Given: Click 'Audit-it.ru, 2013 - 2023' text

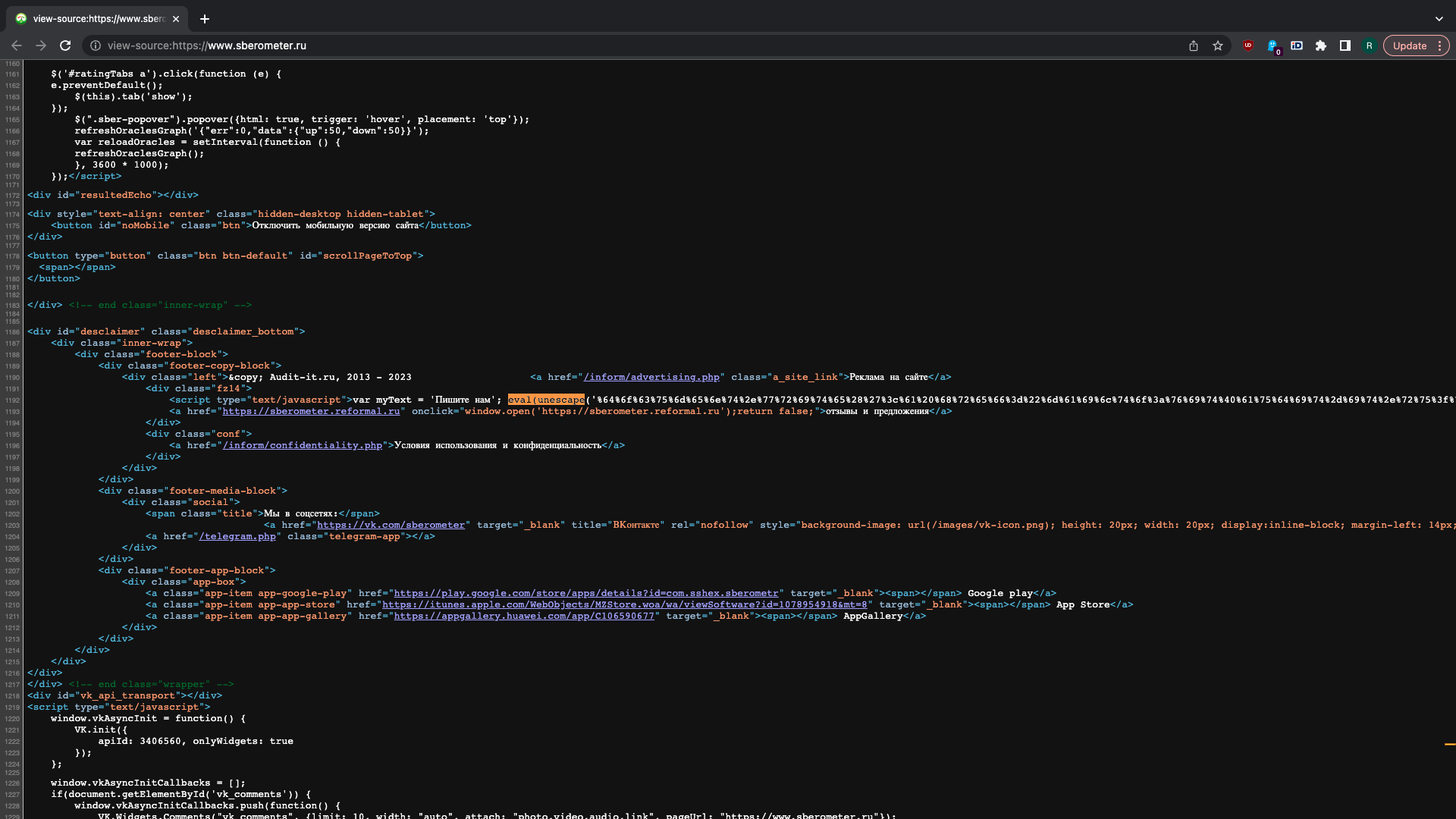Looking at the screenshot, I should 340,377.
